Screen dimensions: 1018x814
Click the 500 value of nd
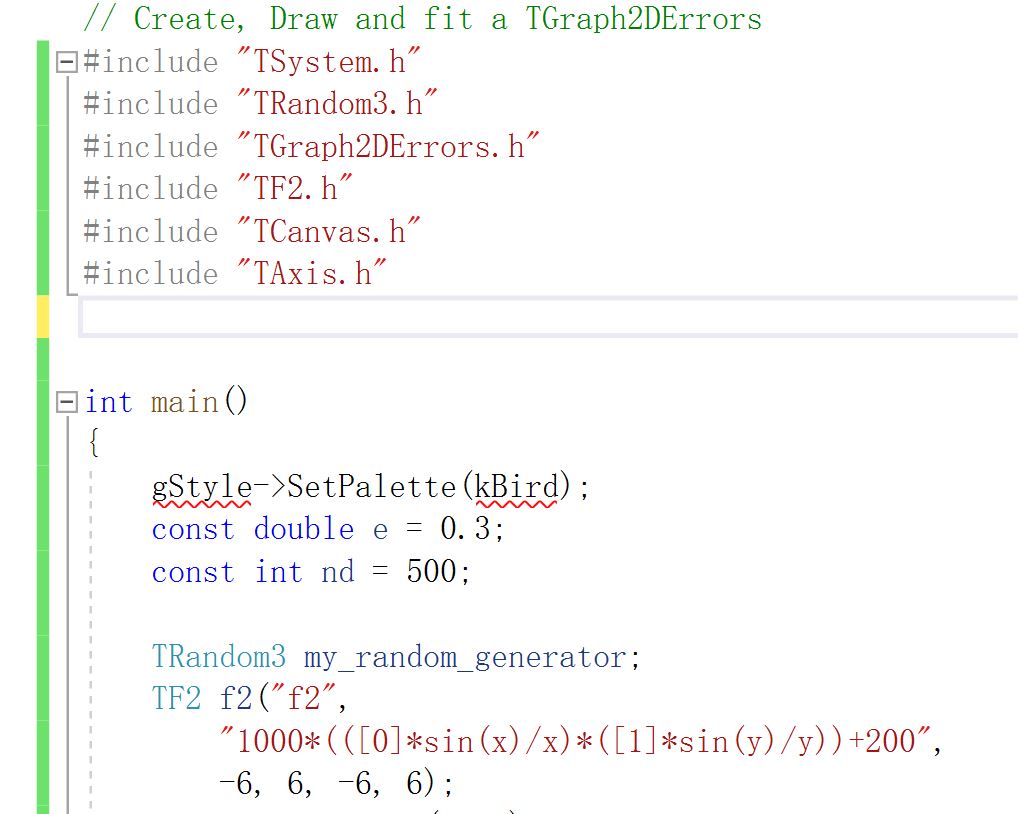(431, 572)
